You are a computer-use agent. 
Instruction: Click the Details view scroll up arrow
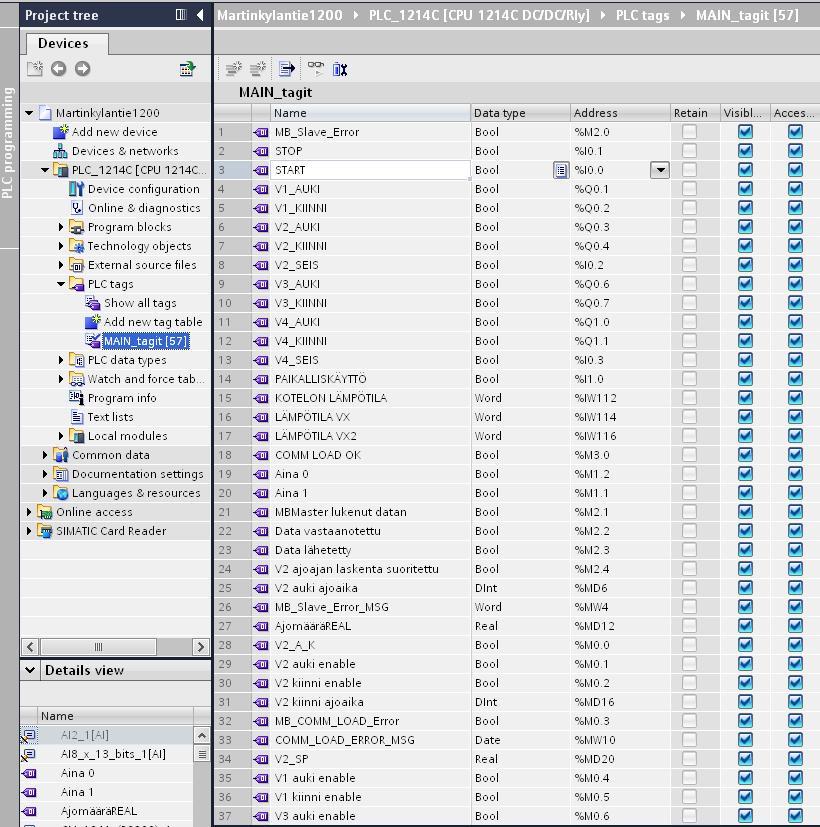[x=202, y=735]
